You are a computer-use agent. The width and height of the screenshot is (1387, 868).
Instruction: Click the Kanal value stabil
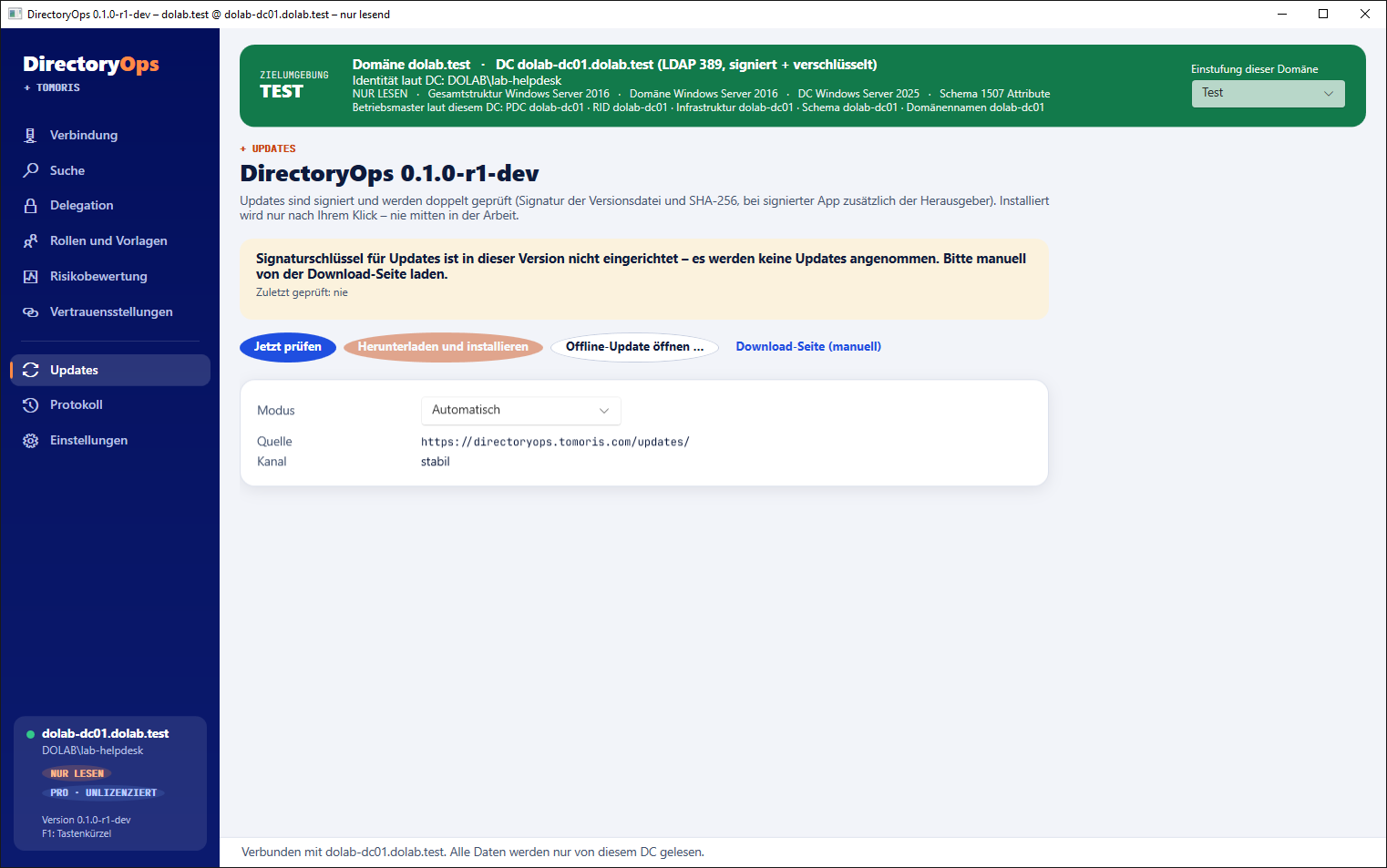click(x=436, y=462)
